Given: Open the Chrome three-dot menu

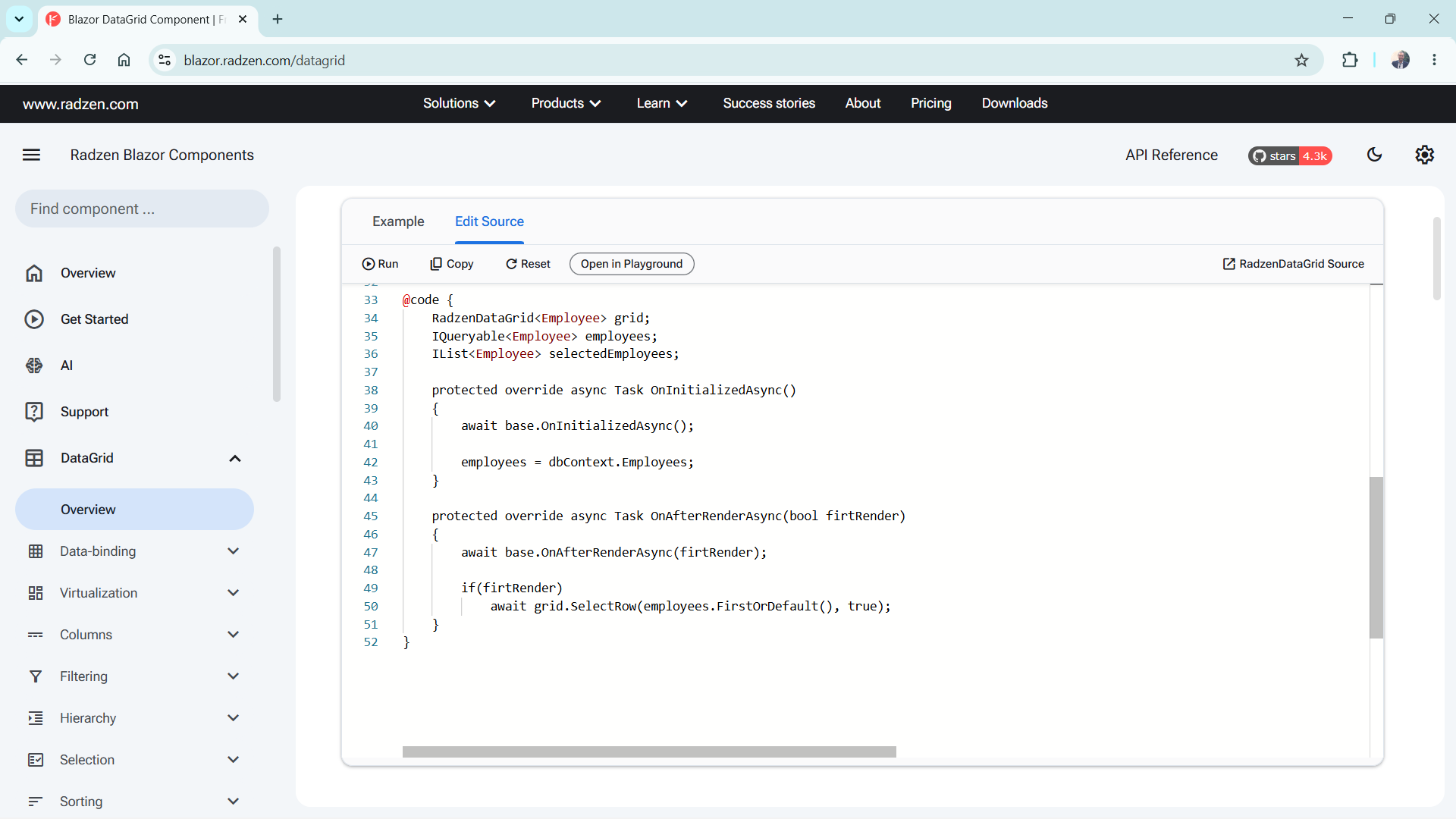Looking at the screenshot, I should point(1434,60).
